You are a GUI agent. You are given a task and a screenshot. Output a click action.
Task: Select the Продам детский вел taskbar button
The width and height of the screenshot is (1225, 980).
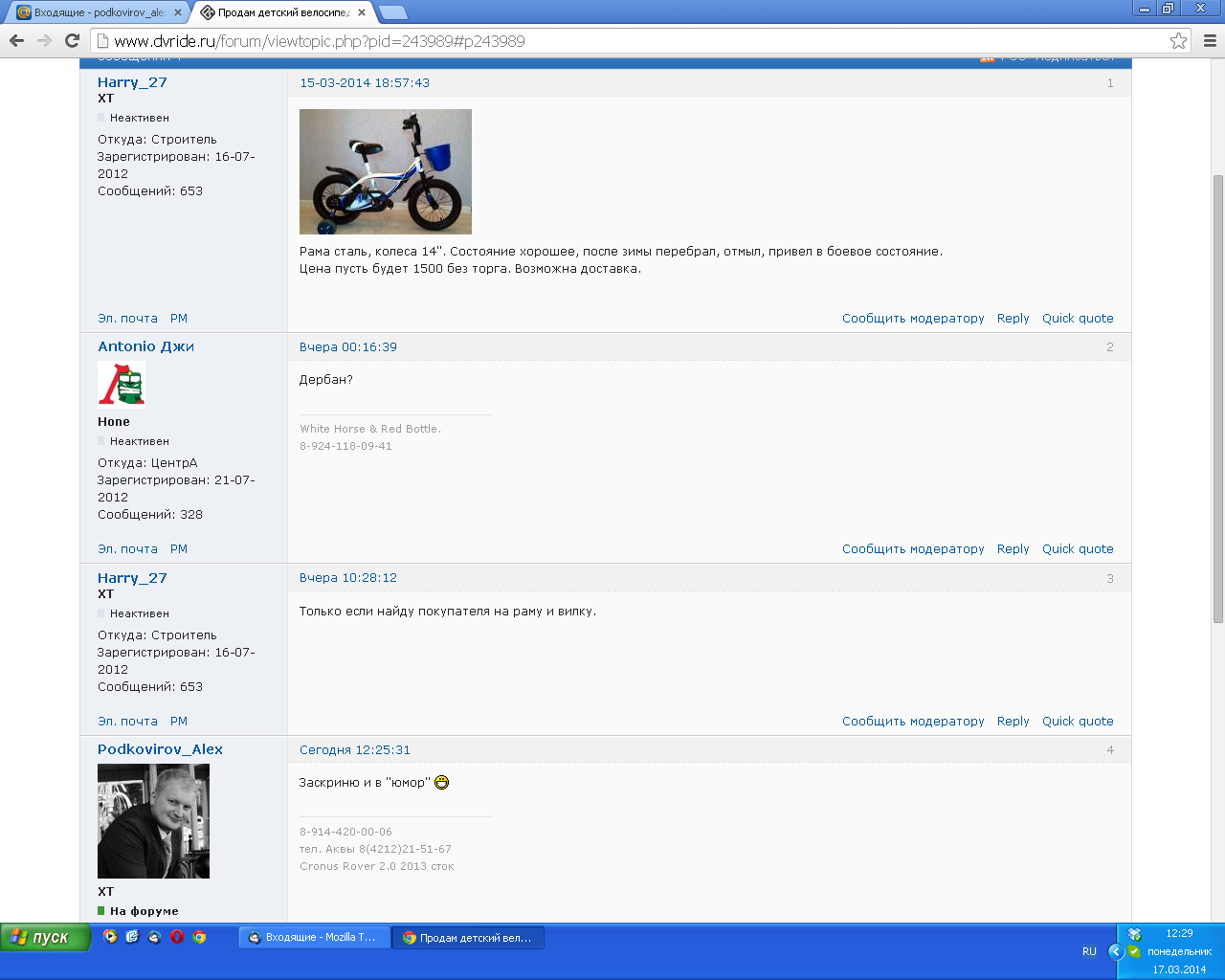point(468,938)
